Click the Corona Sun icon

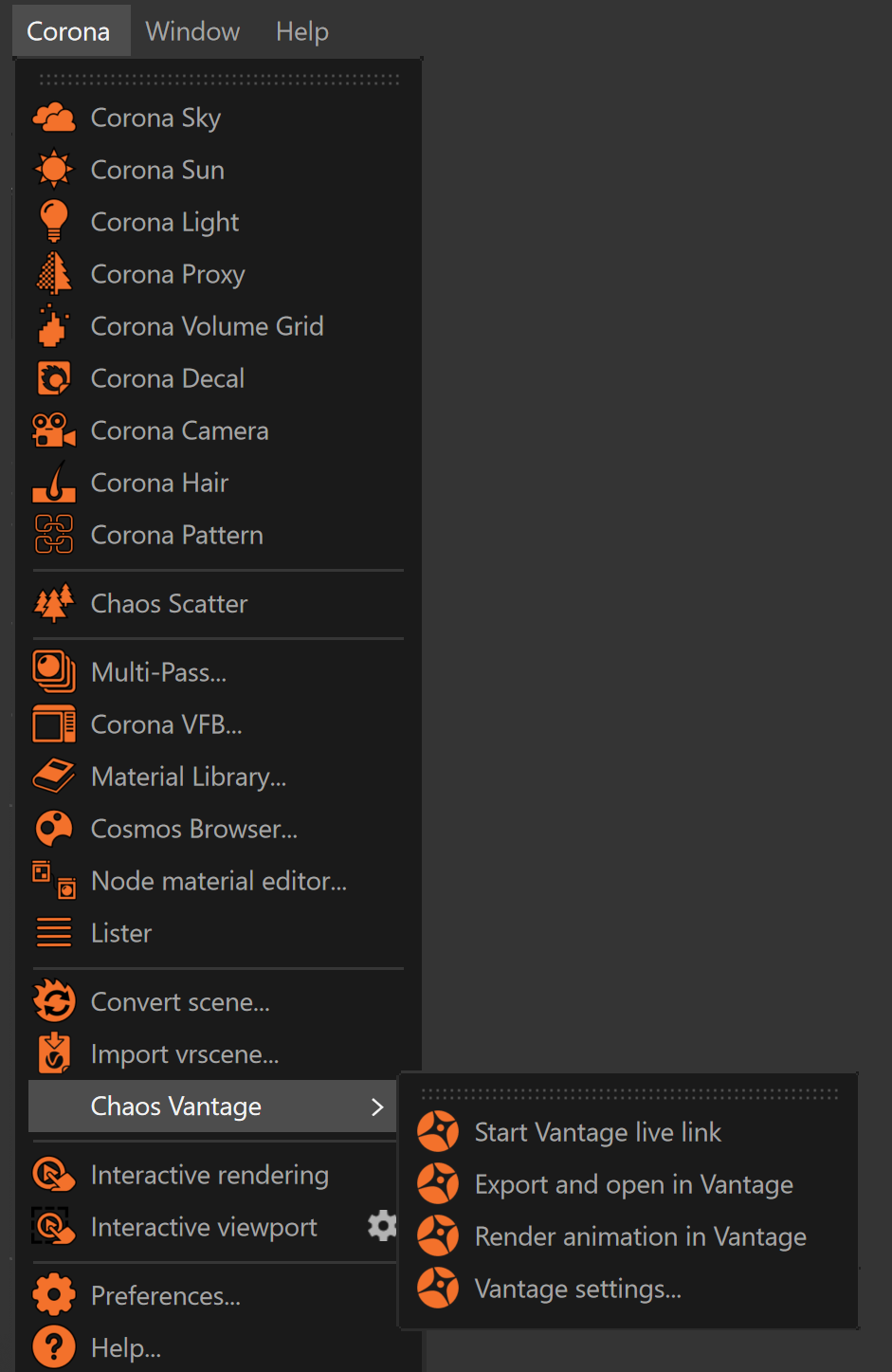coord(54,170)
